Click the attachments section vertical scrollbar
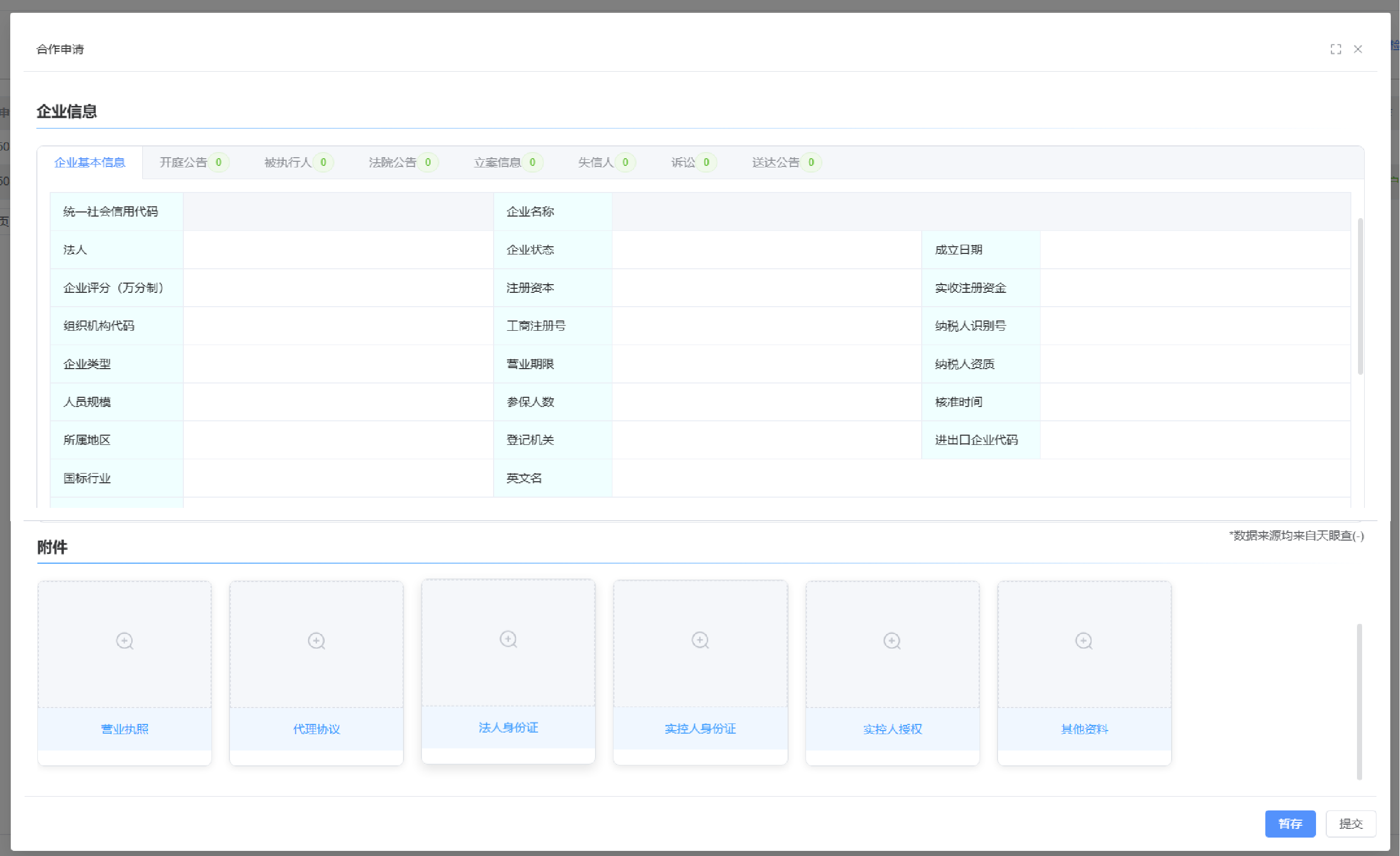This screenshot has height=856, width=1400. point(1359,701)
